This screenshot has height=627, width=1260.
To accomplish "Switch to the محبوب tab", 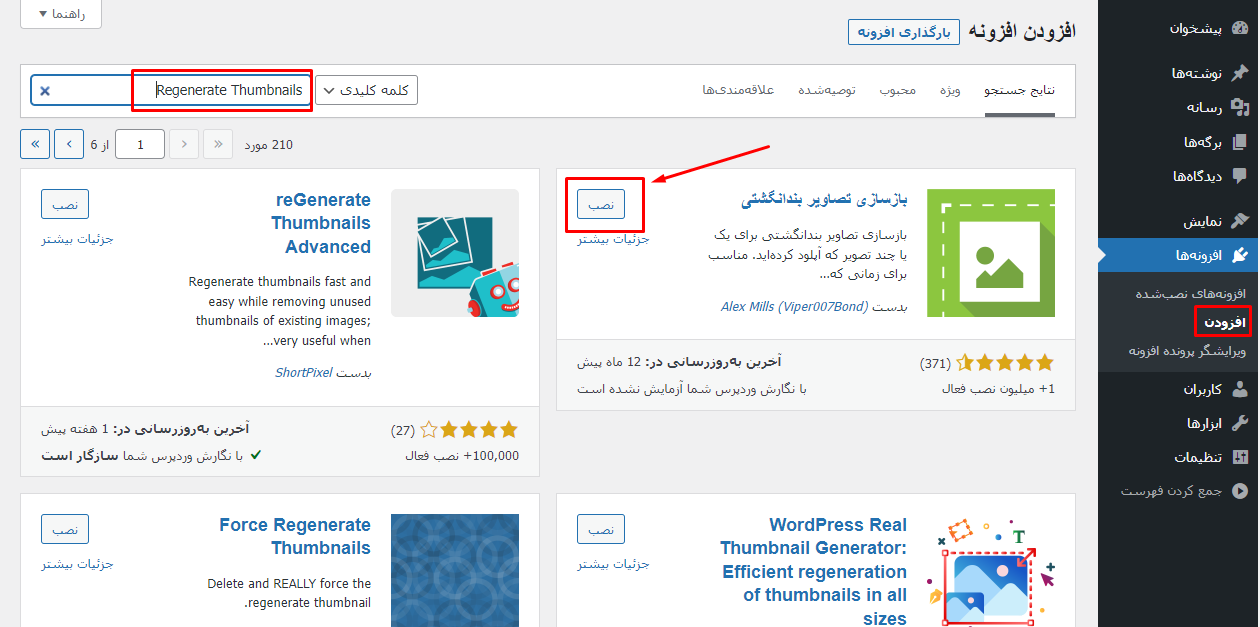I will [x=897, y=90].
